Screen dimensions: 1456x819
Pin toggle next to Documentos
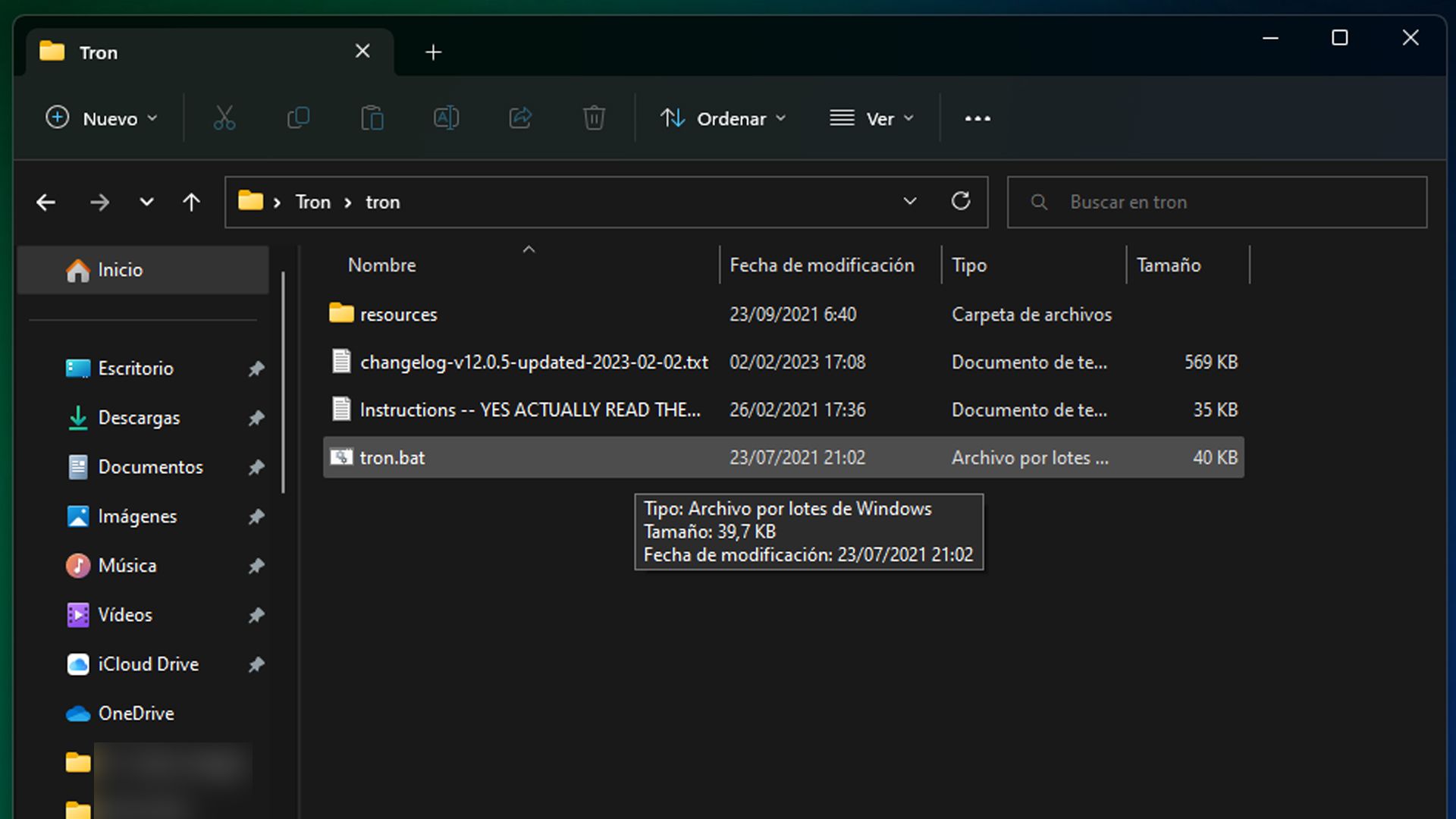(x=256, y=467)
